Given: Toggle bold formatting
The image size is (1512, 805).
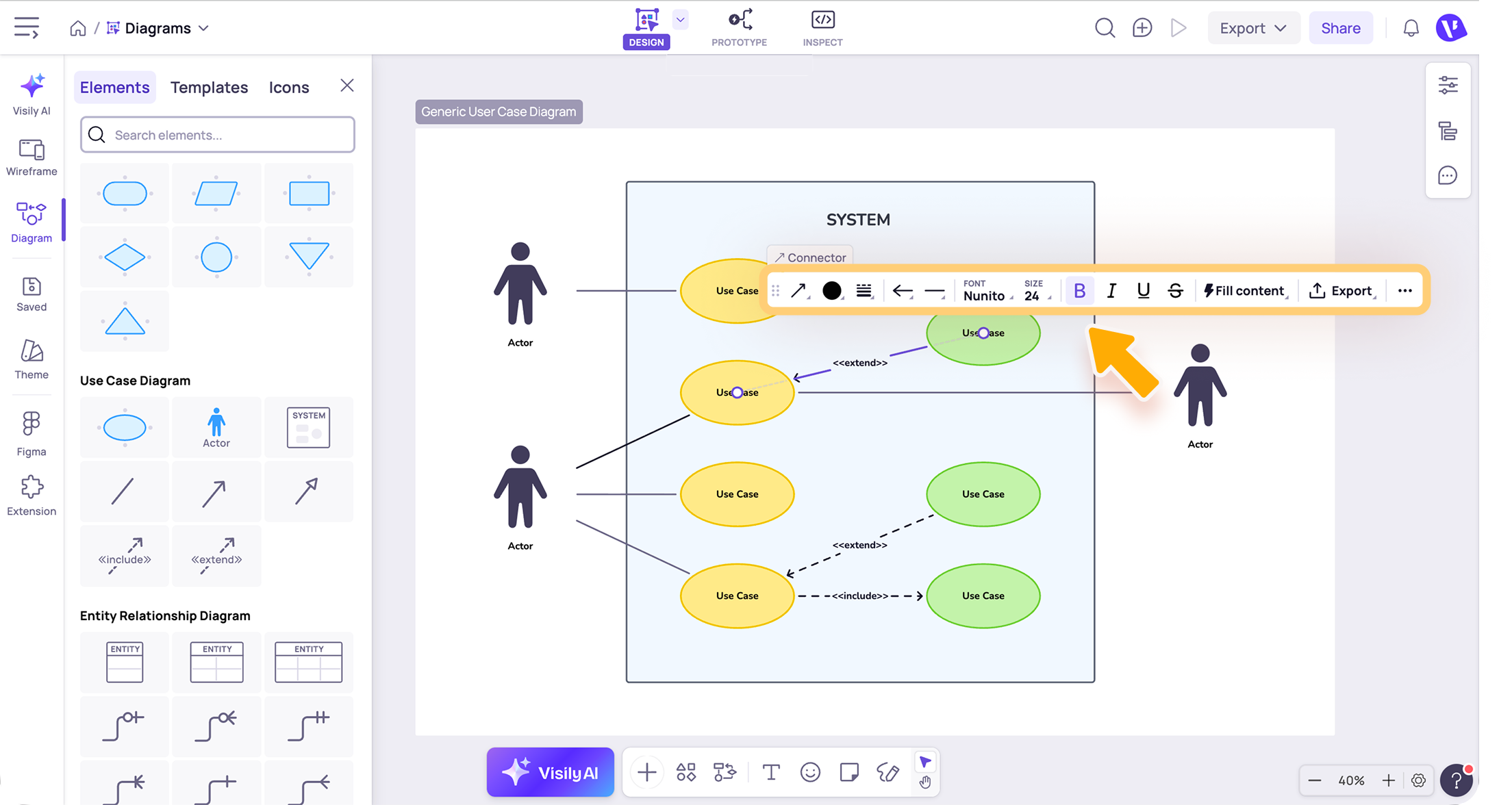Looking at the screenshot, I should (1079, 291).
